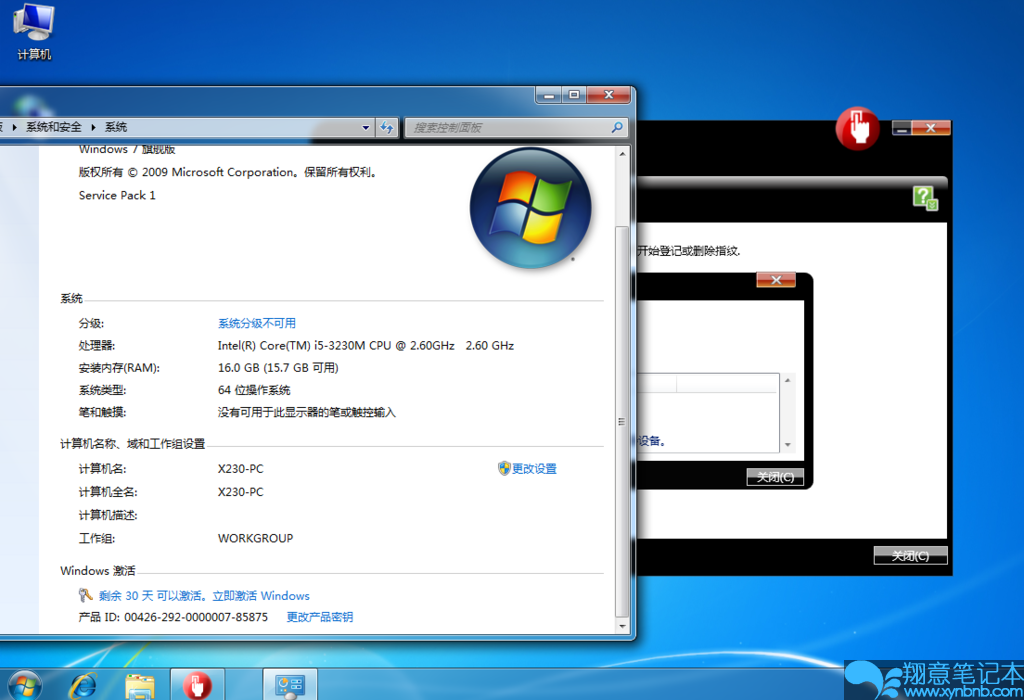Launch Internet Explorer from the taskbar
1024x700 pixels.
84,686
